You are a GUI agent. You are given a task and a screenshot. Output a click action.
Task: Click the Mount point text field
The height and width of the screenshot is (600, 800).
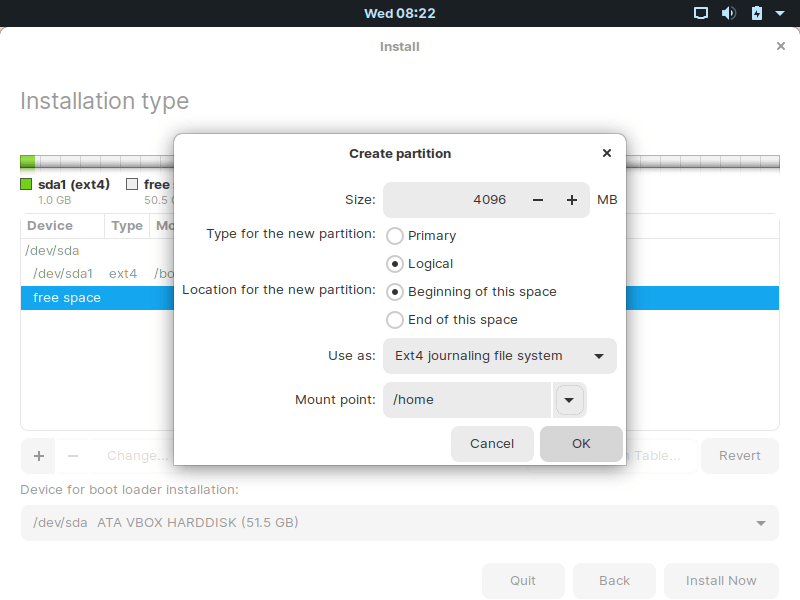466,400
